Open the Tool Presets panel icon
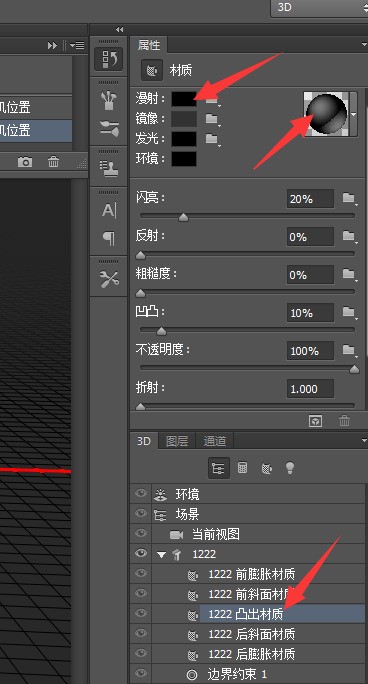Screen dimensions: 368x684 (x=109, y=280)
